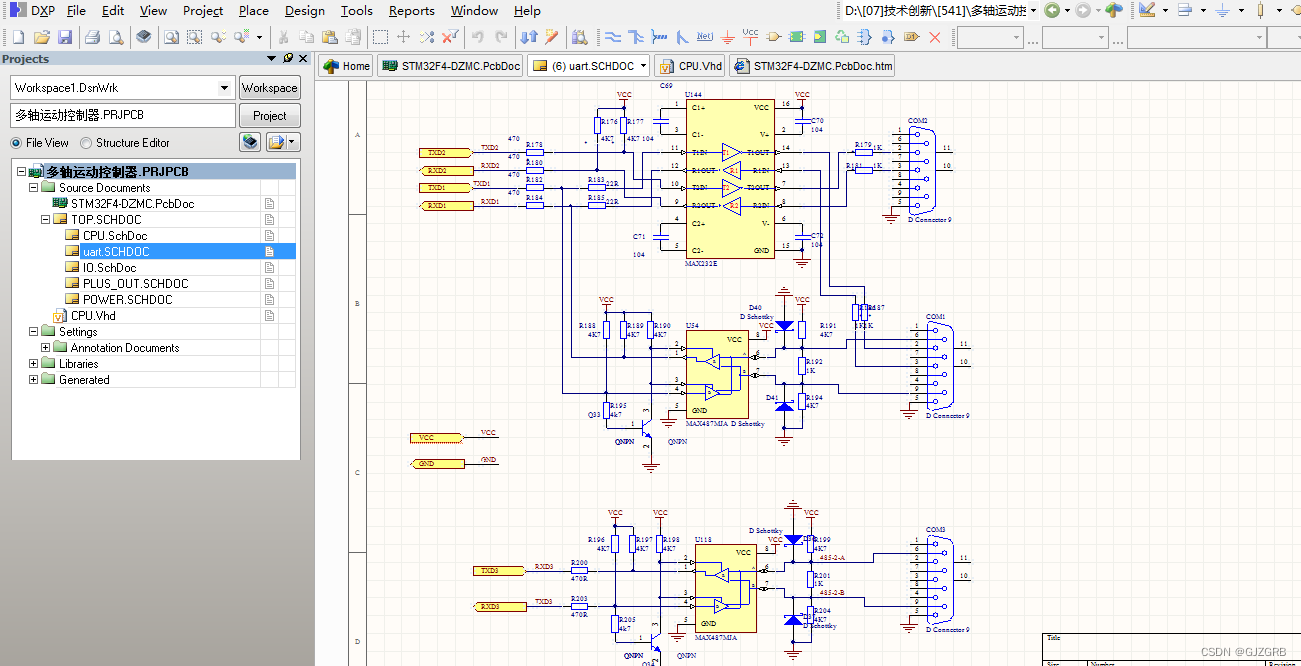Image resolution: width=1301 pixels, height=666 pixels.
Task: Click the Workspace button
Action: [270, 88]
